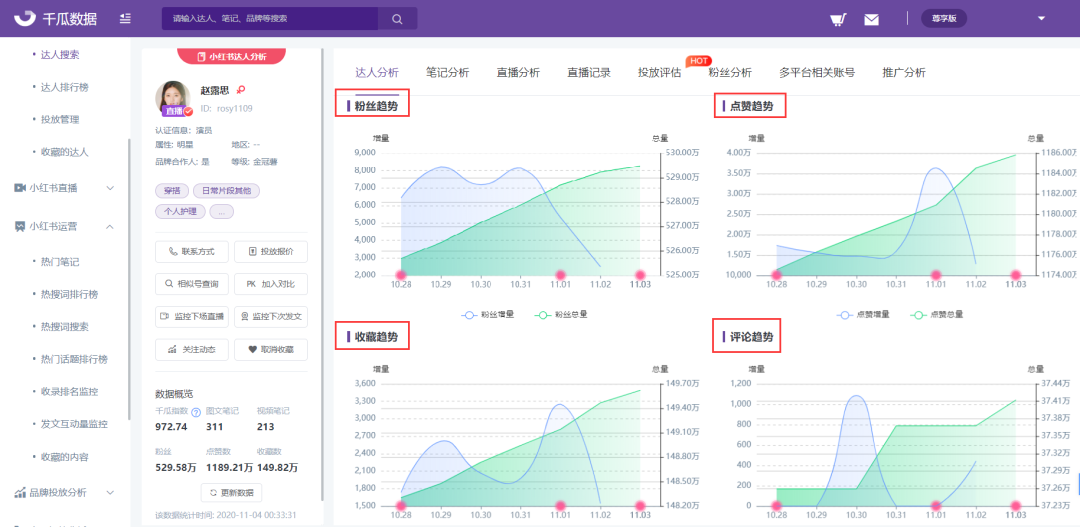Click the 更新数据 refresh button
The width and height of the screenshot is (1080, 527).
pyautogui.click(x=231, y=493)
